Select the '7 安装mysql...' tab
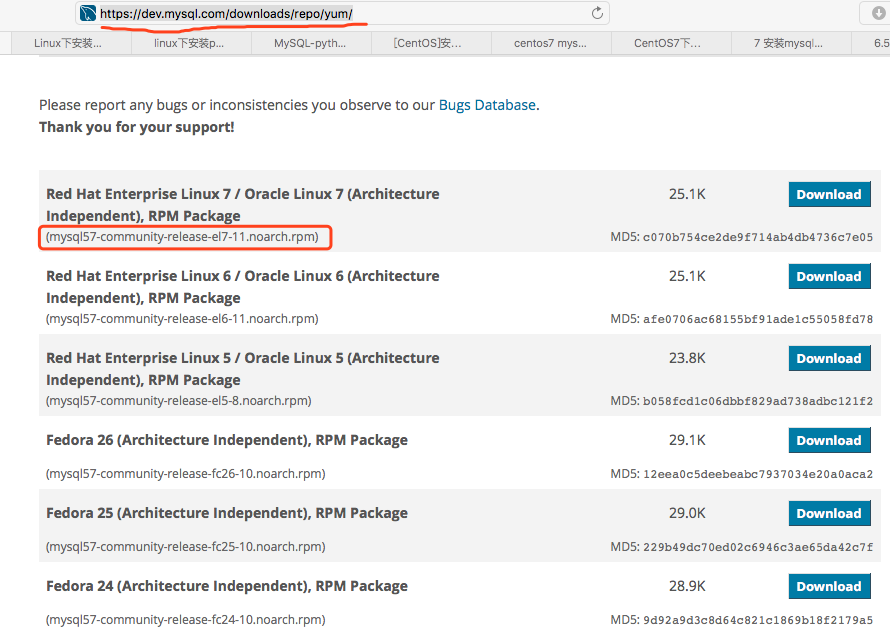This screenshot has height=640, width=890. pos(789,43)
